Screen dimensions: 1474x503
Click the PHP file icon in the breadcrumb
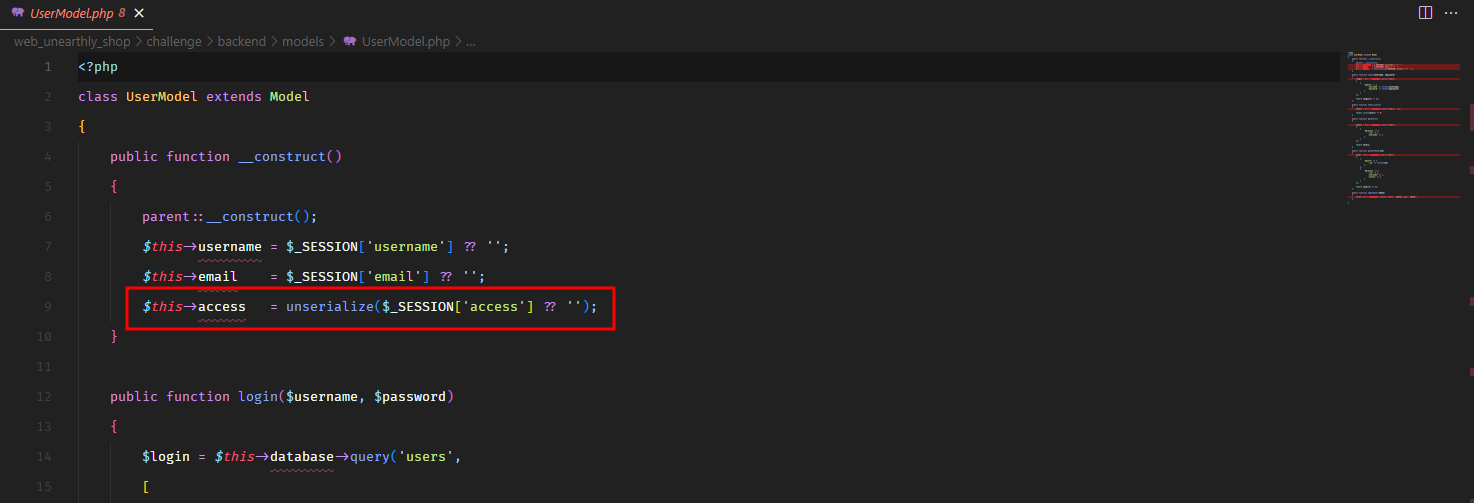pos(350,42)
